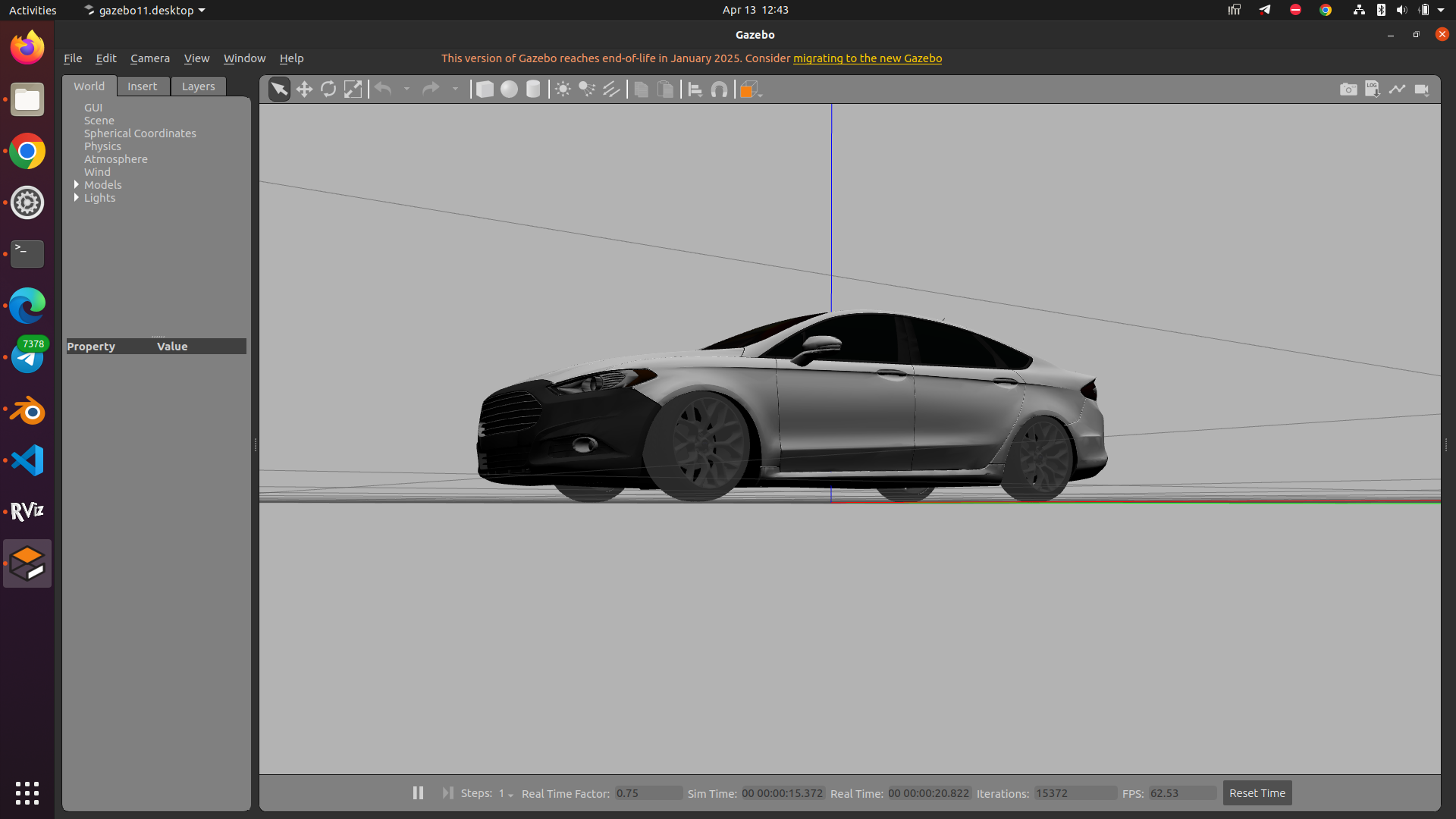Open Blender from the dock
The width and height of the screenshot is (1456, 819).
(x=27, y=410)
